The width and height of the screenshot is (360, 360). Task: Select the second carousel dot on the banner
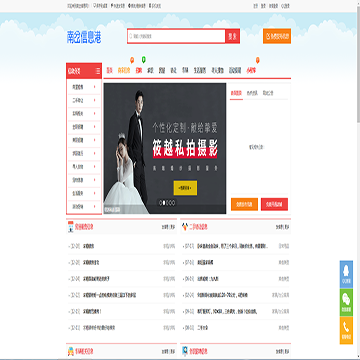[x=164, y=202]
